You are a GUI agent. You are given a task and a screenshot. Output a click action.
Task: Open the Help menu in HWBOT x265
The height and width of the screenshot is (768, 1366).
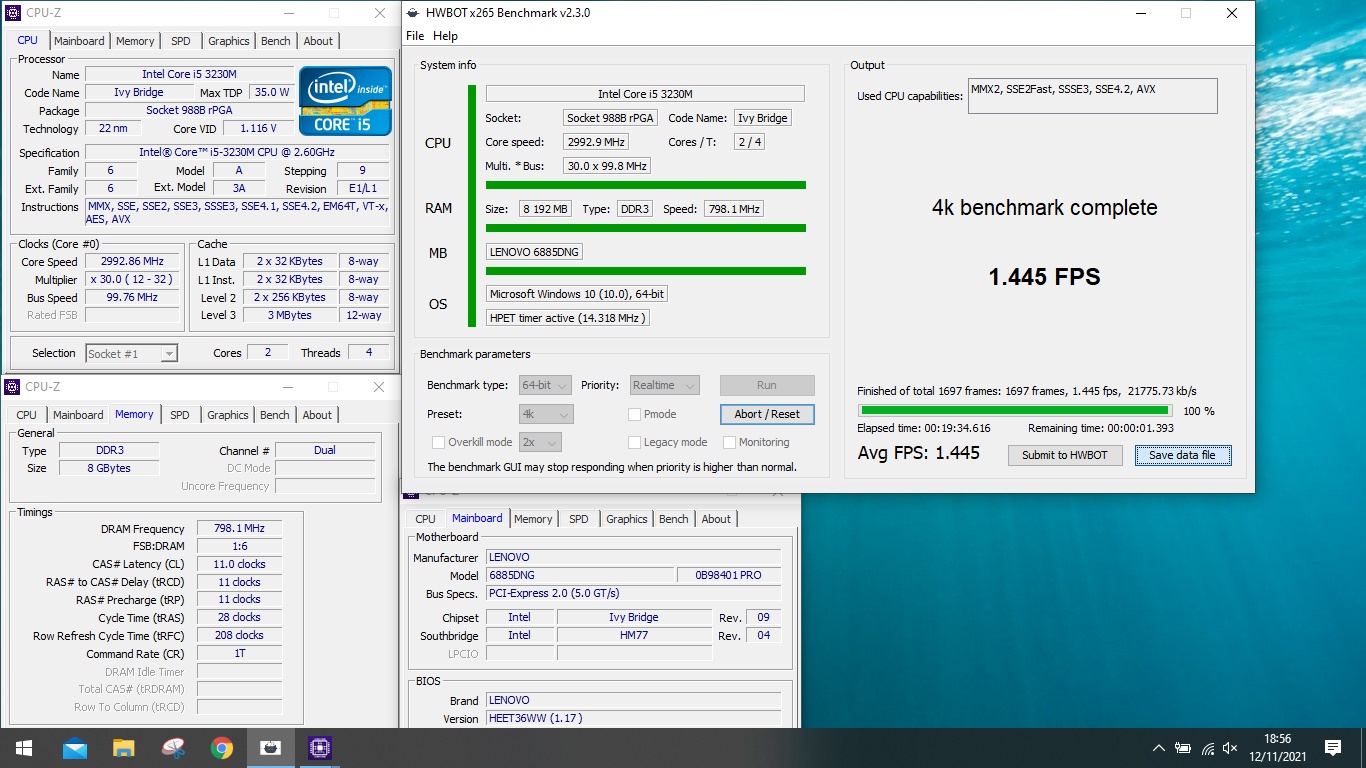pyautogui.click(x=445, y=36)
